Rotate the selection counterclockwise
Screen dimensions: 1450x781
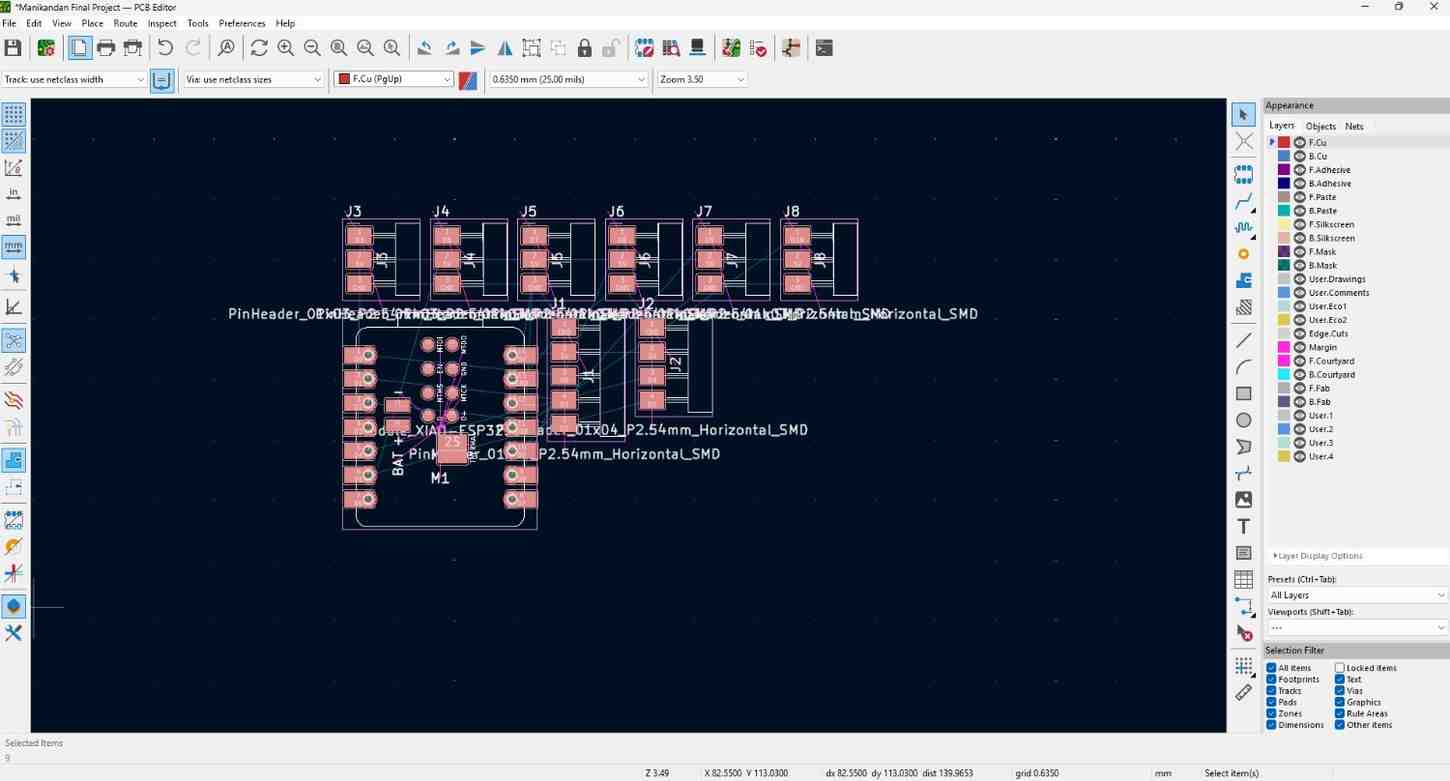pos(425,48)
